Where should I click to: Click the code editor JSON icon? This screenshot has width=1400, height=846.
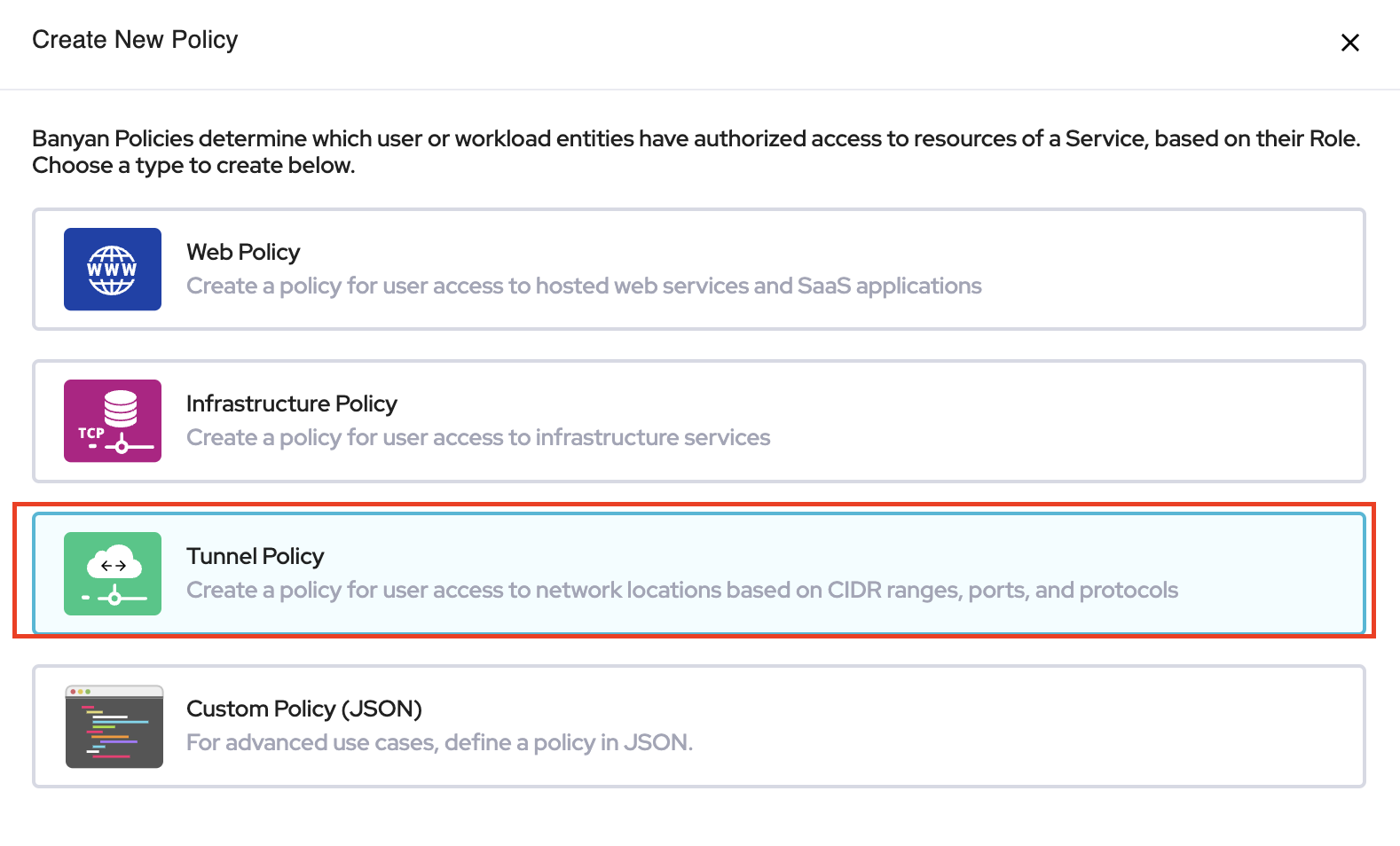pos(114,726)
